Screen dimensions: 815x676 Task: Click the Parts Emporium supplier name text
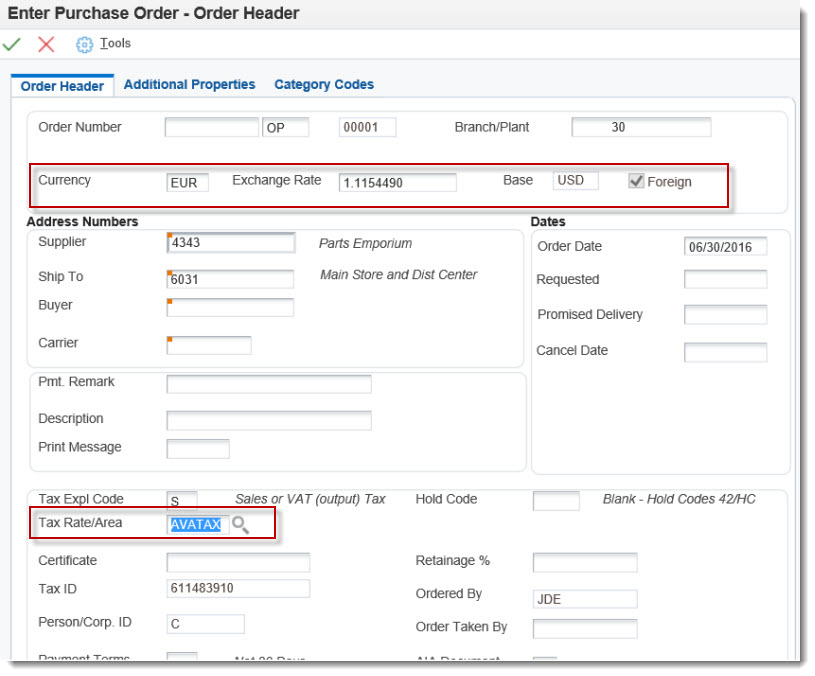(365, 244)
